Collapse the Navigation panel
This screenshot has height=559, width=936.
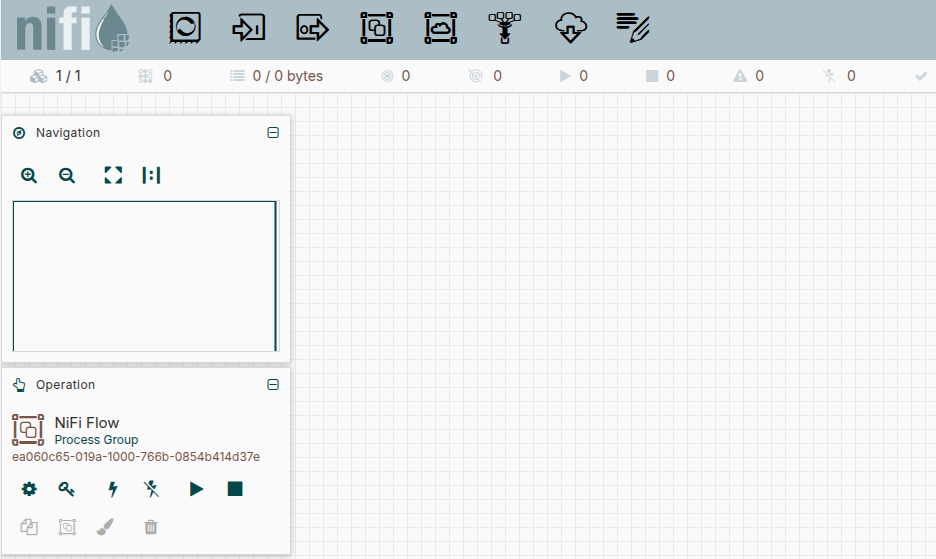[273, 133]
